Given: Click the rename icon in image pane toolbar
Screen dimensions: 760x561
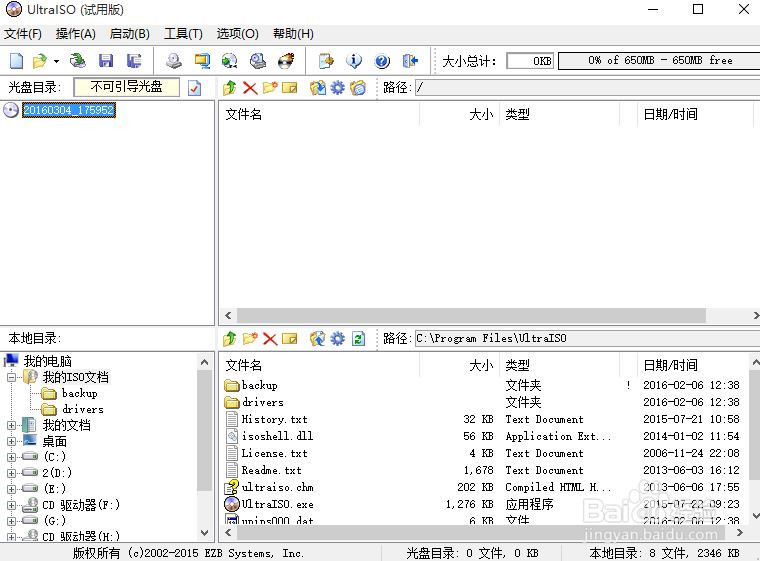Looking at the screenshot, I should pyautogui.click(x=290, y=88).
